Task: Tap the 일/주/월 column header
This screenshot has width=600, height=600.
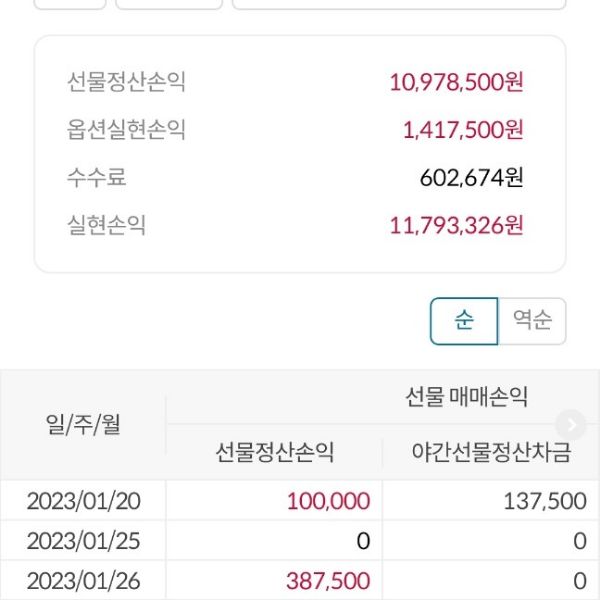Action: click(83, 425)
